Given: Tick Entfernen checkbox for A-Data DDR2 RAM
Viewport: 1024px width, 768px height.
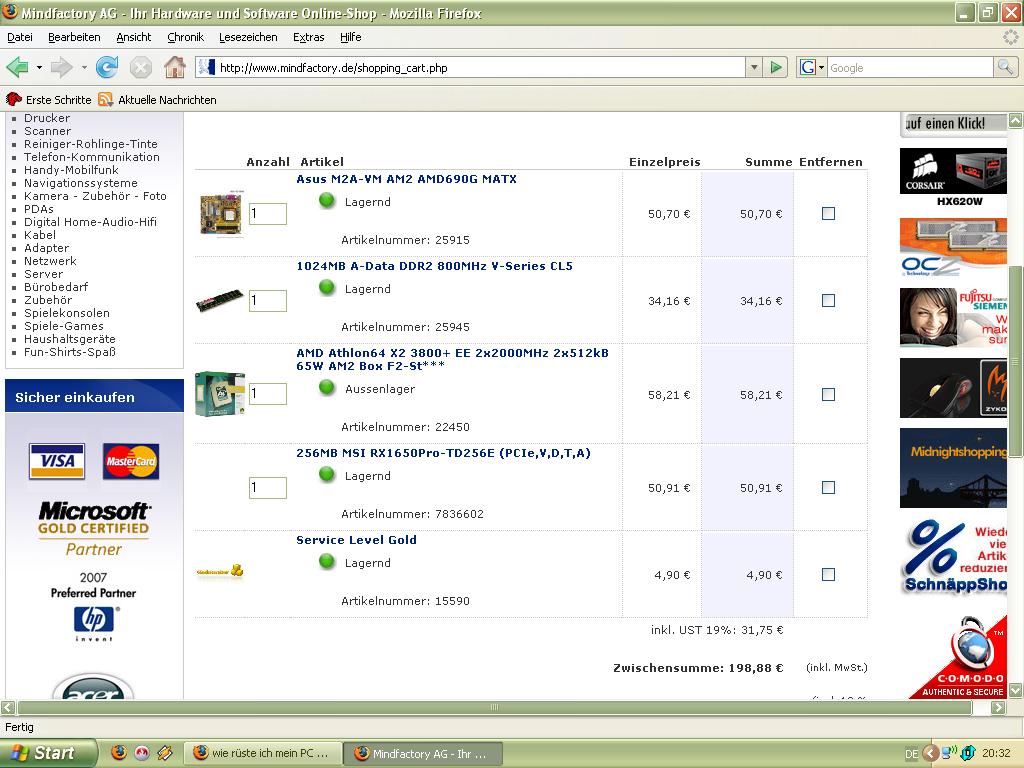Looking at the screenshot, I should click(x=828, y=300).
